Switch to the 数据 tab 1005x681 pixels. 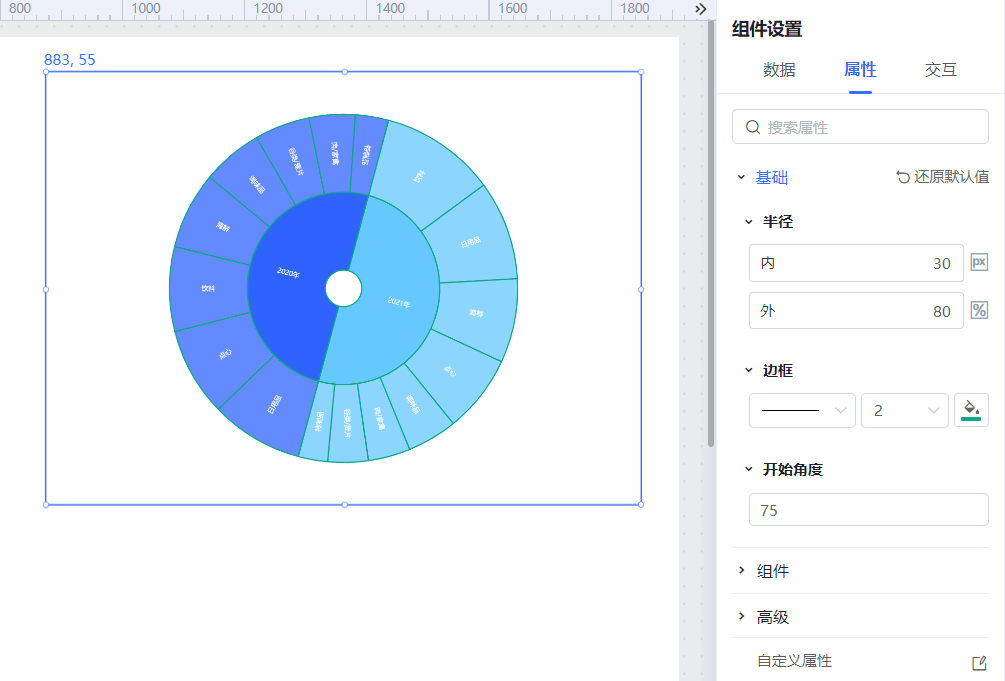779,70
